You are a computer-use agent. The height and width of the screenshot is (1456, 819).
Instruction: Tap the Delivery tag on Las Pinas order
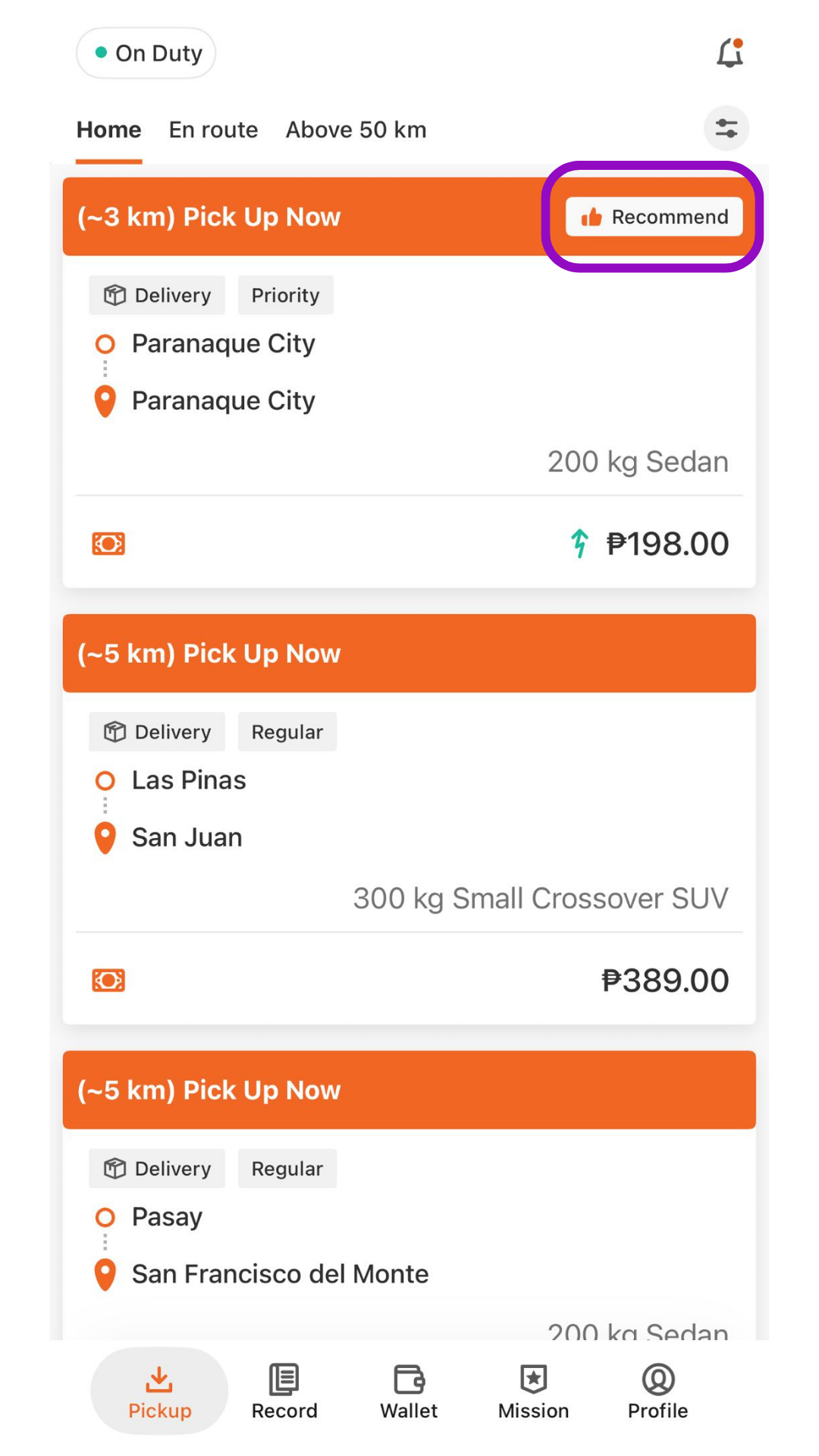(x=157, y=732)
